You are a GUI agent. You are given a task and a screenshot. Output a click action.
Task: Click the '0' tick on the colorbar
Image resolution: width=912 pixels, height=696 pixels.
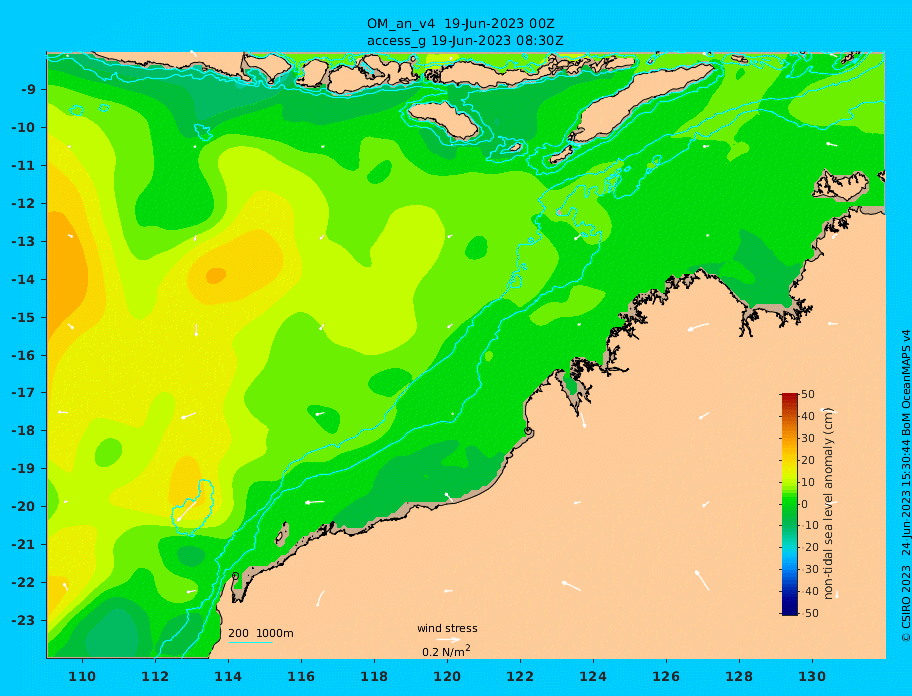coord(804,504)
